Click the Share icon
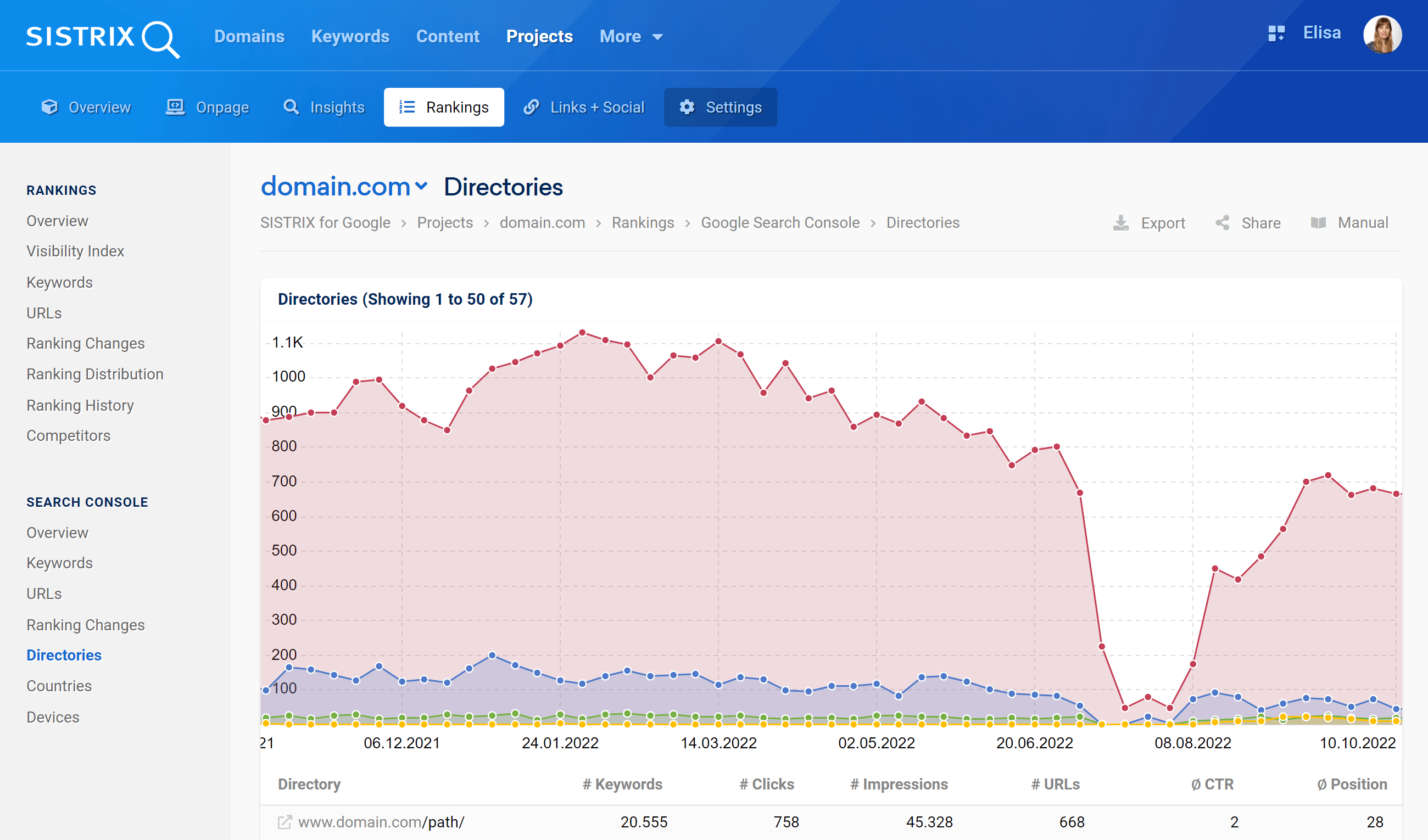The height and width of the screenshot is (840, 1428). pyautogui.click(x=1223, y=222)
